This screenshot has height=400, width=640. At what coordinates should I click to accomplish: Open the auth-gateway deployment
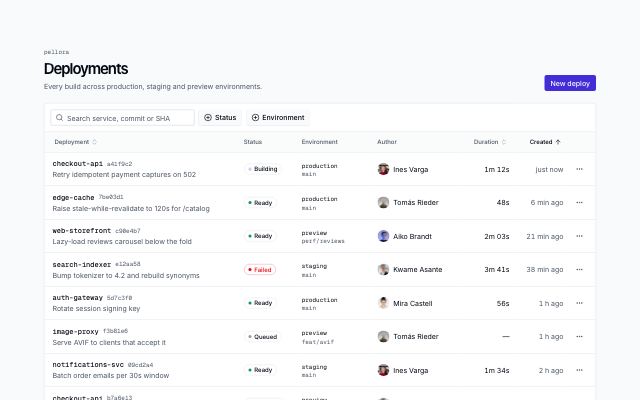(78, 298)
